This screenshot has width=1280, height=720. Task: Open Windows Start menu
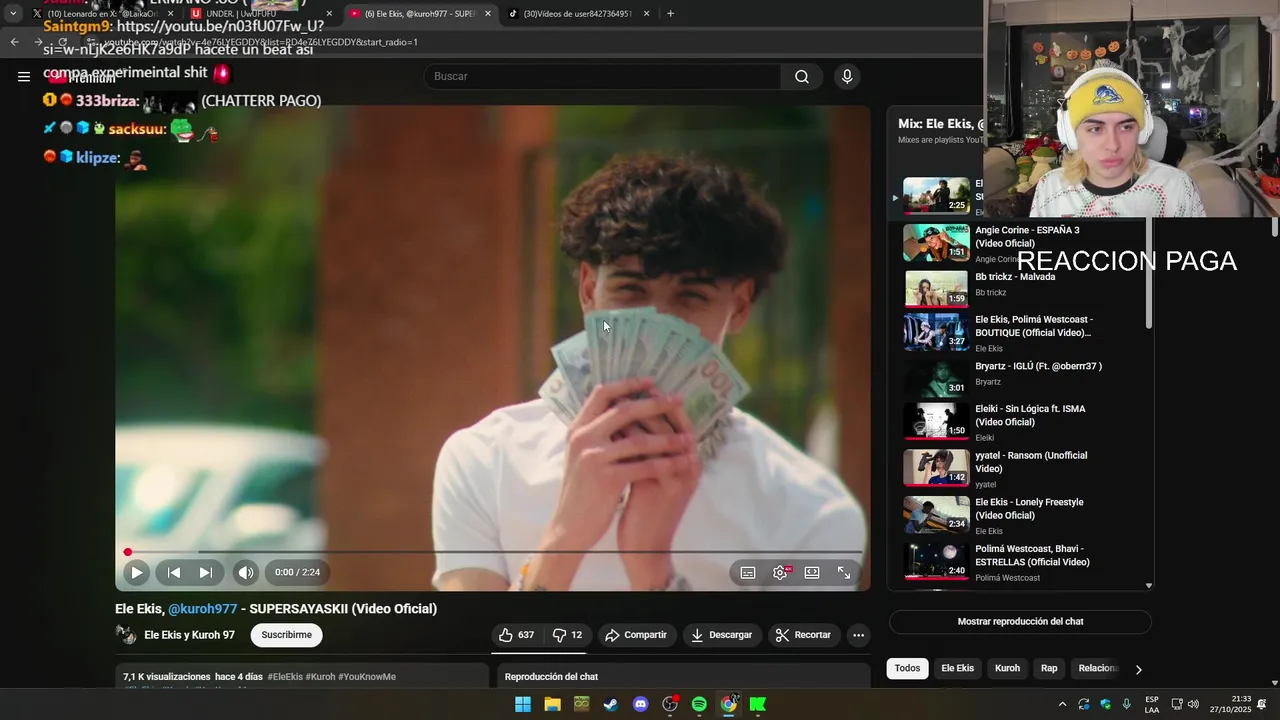tap(523, 704)
